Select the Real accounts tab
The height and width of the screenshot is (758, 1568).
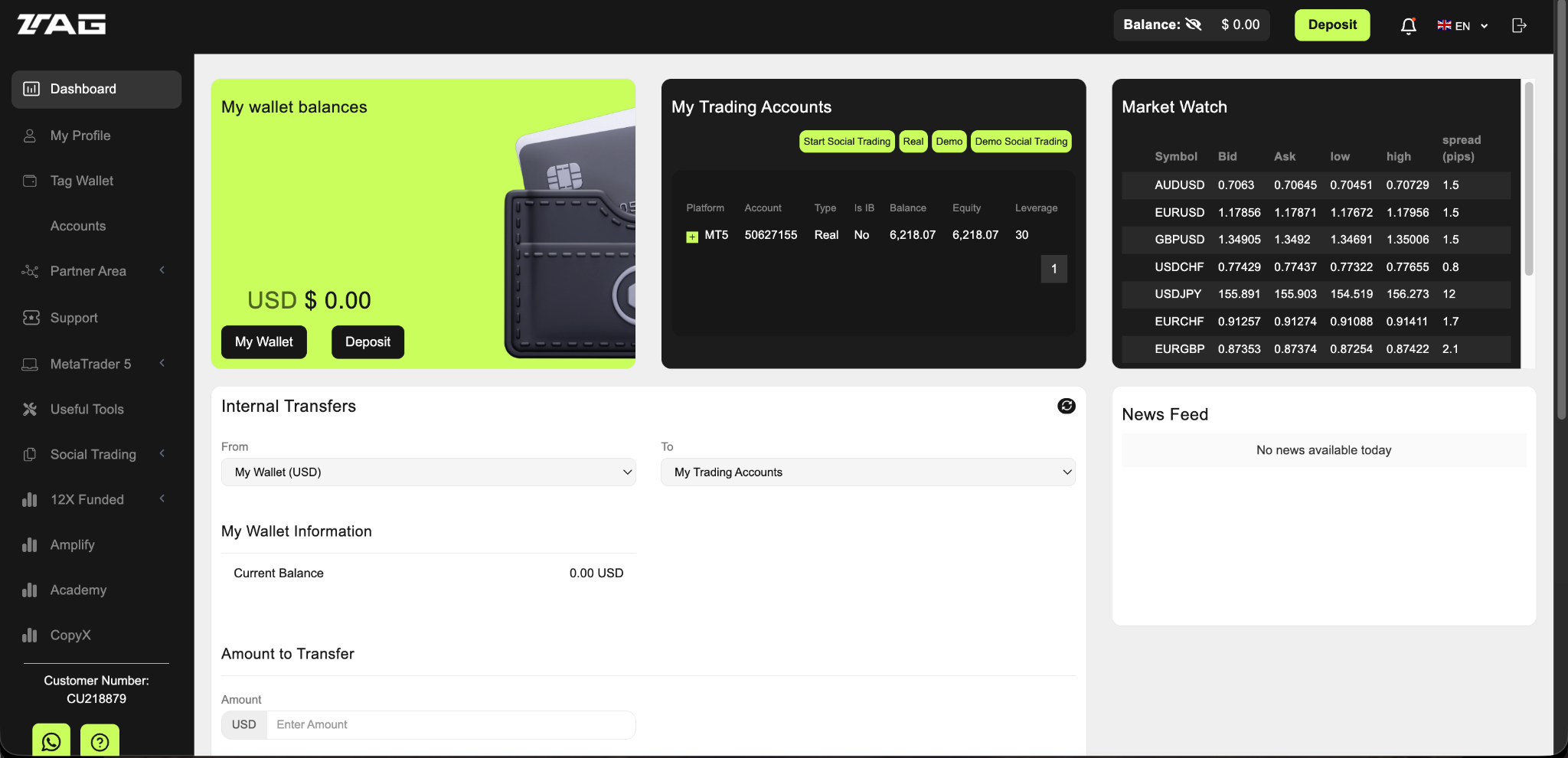pyautogui.click(x=912, y=141)
